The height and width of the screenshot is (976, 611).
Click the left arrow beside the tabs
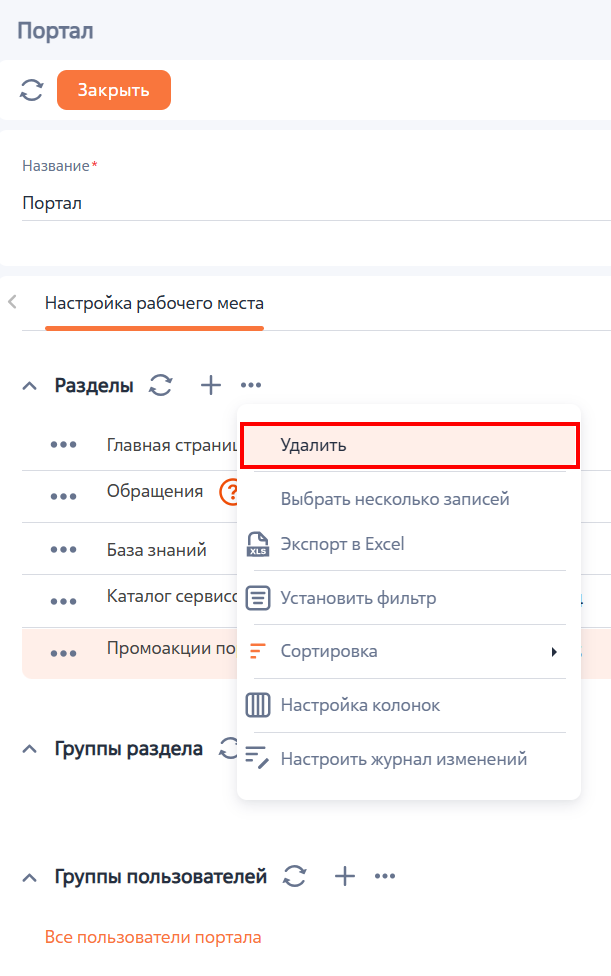coord(12,303)
